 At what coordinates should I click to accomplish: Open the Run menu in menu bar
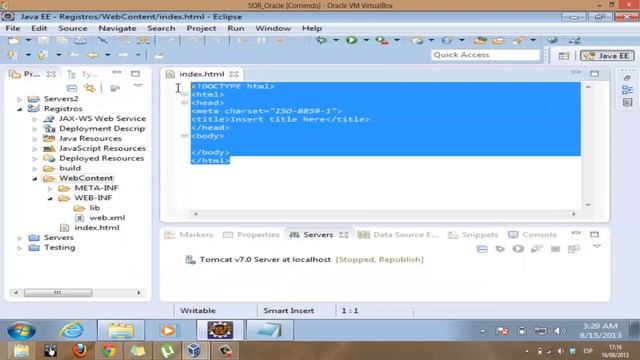236,28
